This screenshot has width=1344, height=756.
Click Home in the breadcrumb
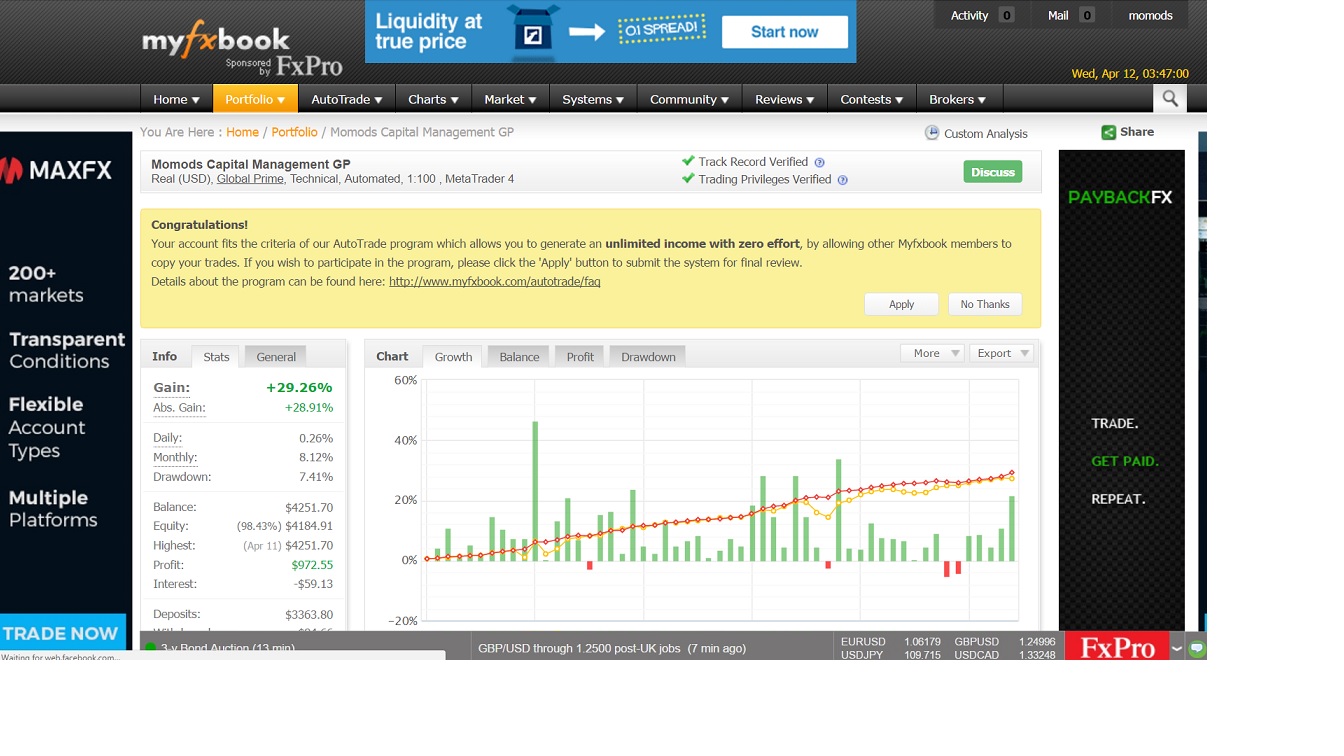tap(242, 132)
